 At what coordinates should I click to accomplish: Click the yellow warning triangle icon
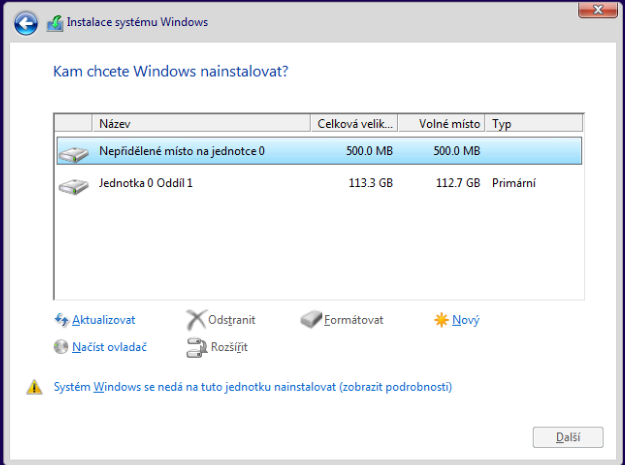[35, 387]
